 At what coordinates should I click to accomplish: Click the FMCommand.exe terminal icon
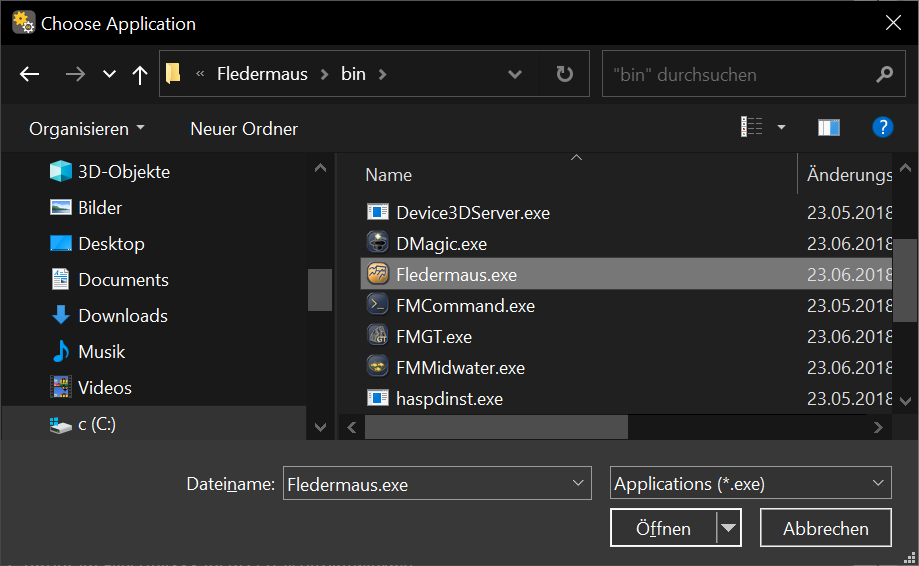tap(377, 304)
